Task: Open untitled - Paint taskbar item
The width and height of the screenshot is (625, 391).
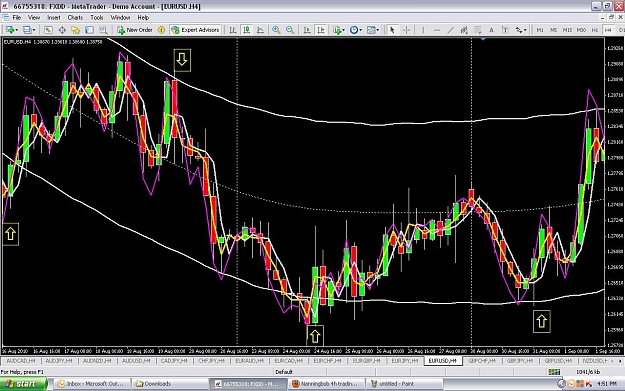Action: (405, 384)
